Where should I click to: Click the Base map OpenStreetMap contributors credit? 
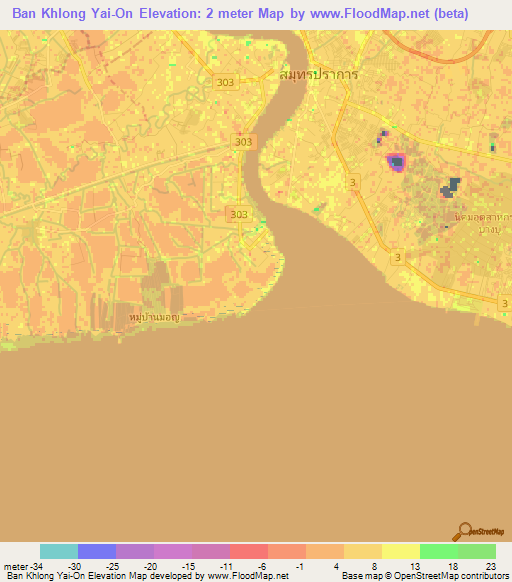[x=425, y=576]
